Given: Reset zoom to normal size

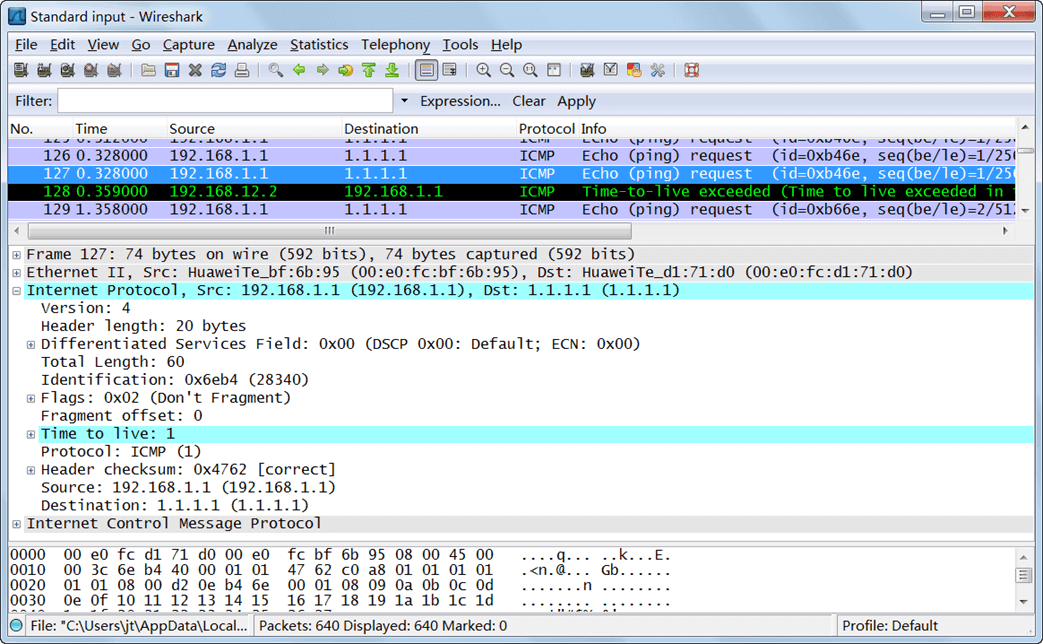Looking at the screenshot, I should point(530,70).
